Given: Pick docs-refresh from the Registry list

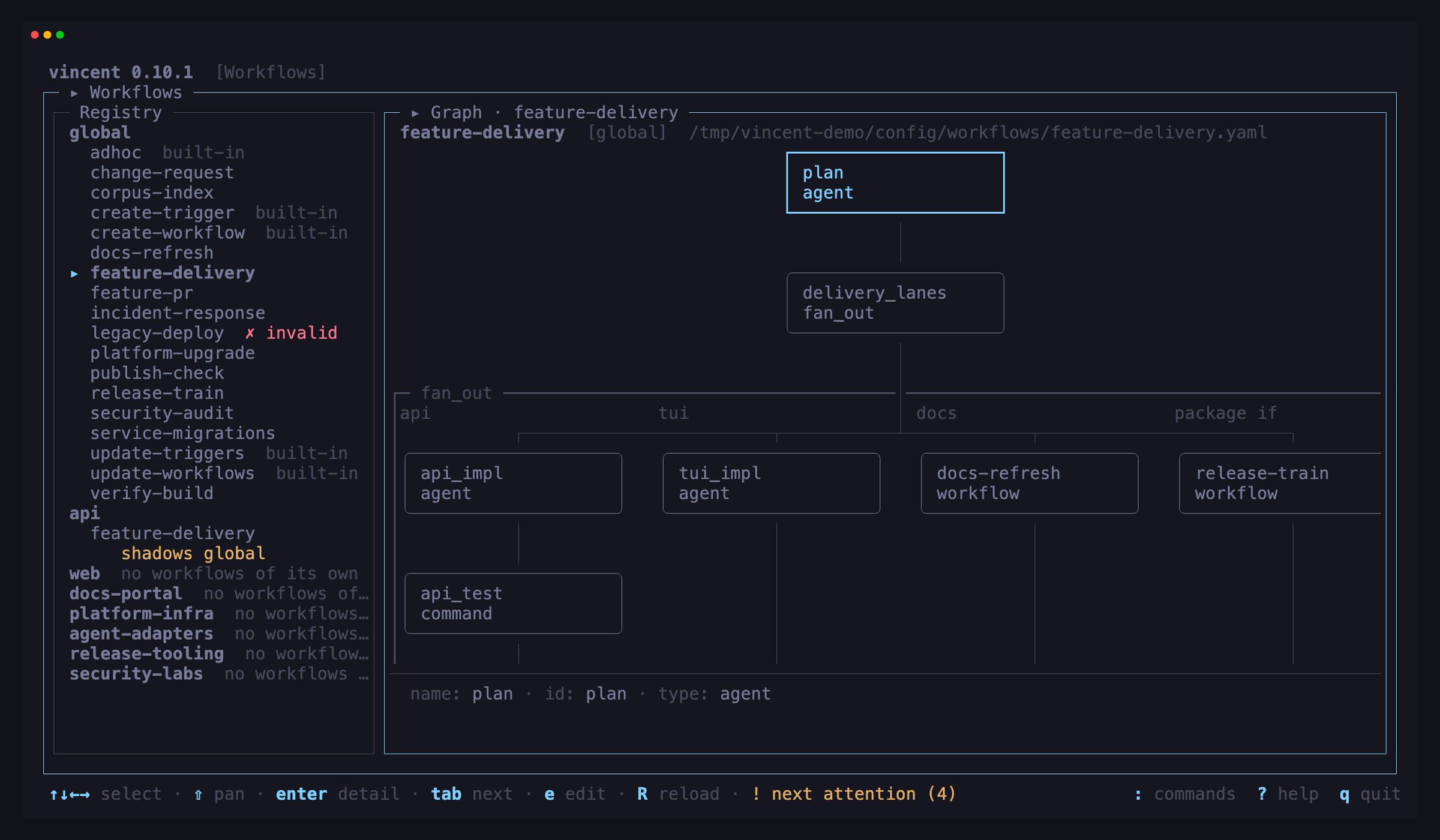Looking at the screenshot, I should [x=152, y=253].
